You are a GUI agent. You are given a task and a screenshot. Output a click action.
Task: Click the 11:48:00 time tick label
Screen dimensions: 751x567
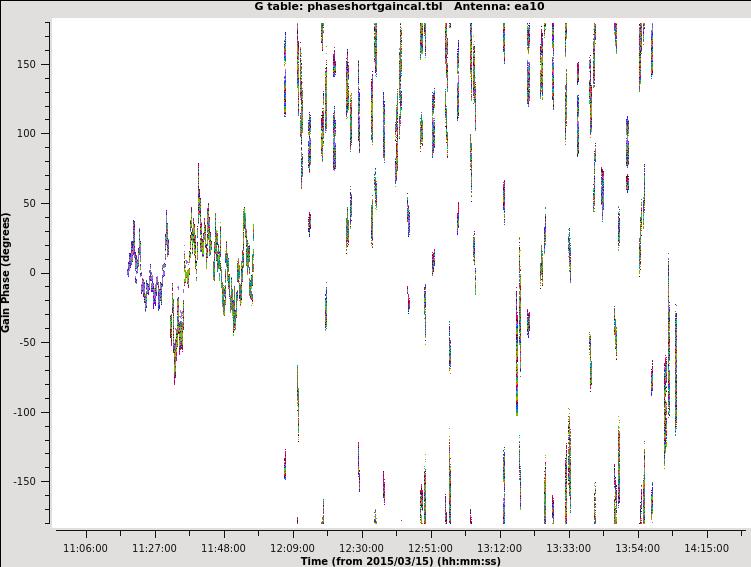click(x=223, y=548)
